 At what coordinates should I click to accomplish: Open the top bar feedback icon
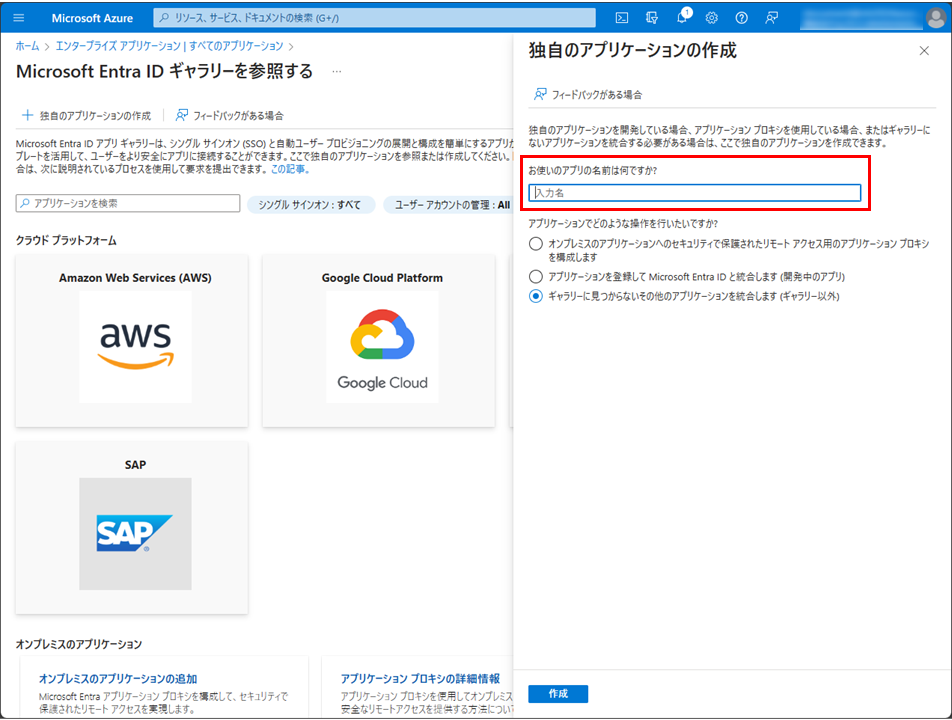pyautogui.click(x=771, y=17)
